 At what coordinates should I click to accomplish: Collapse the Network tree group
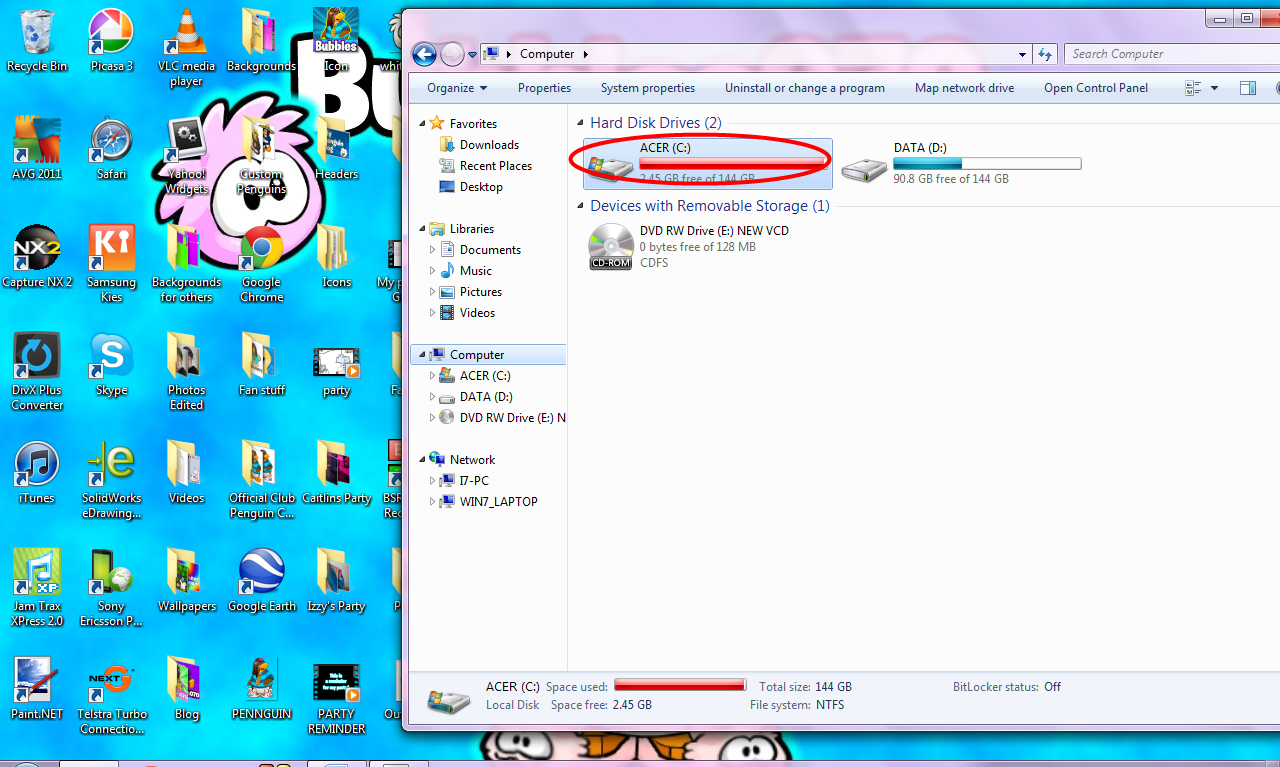pos(422,459)
